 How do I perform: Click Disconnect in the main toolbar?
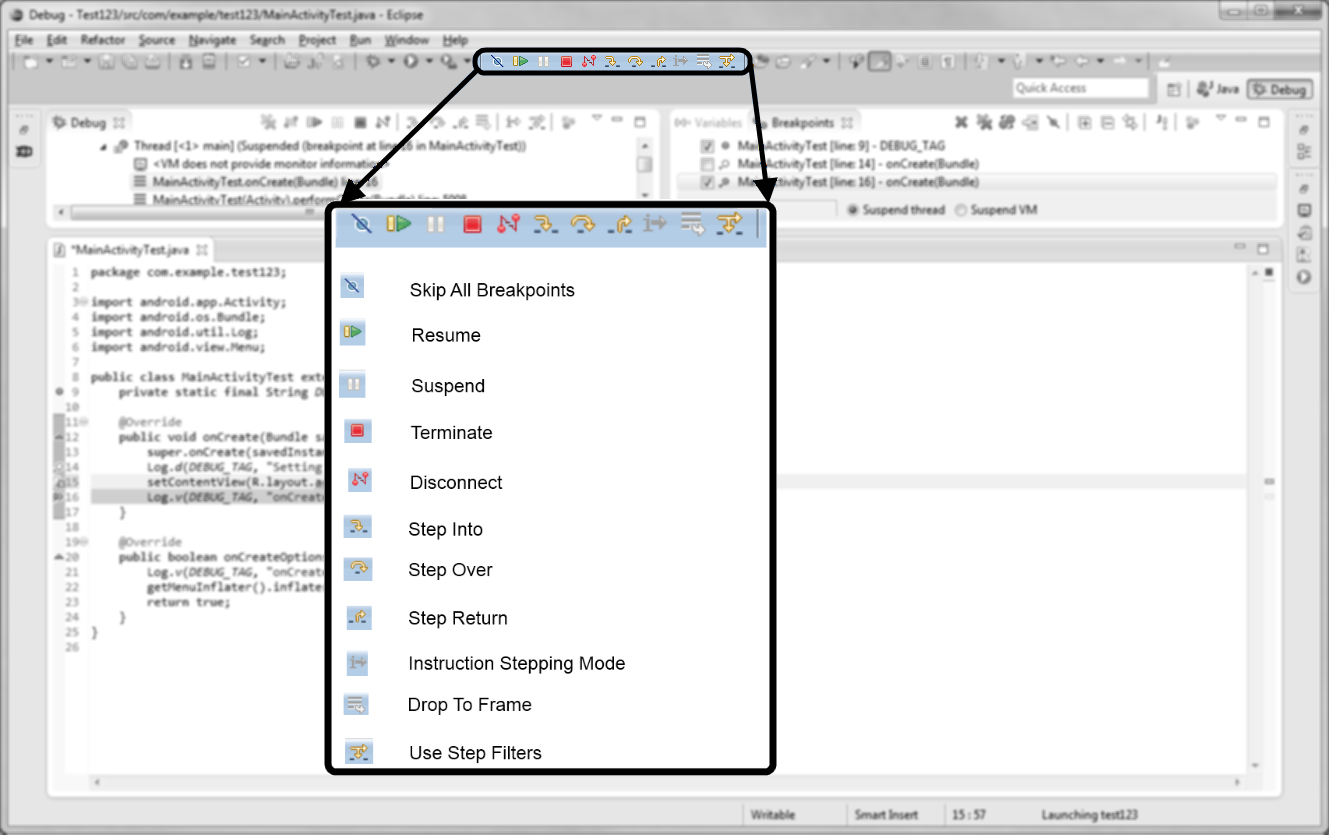(x=588, y=62)
